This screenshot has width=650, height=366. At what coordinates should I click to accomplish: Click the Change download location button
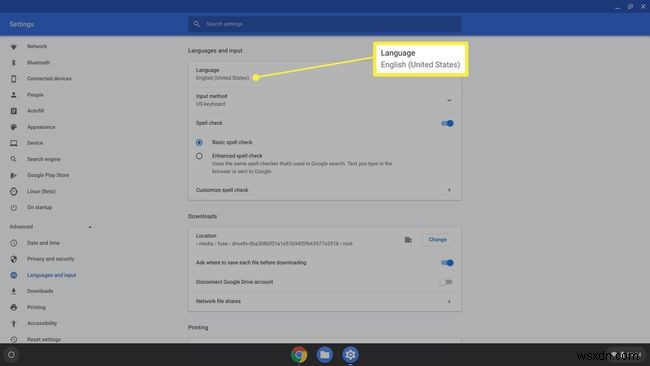click(437, 240)
